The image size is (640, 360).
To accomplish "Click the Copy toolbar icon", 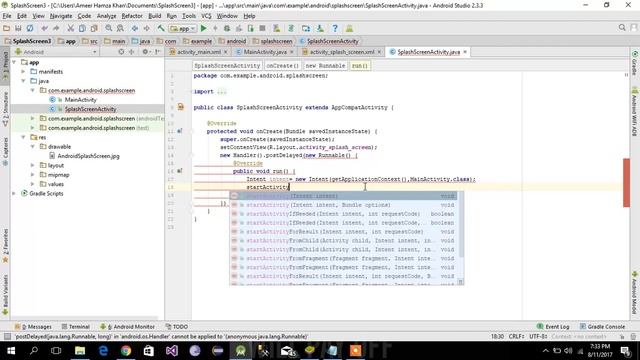I will 82,28.
